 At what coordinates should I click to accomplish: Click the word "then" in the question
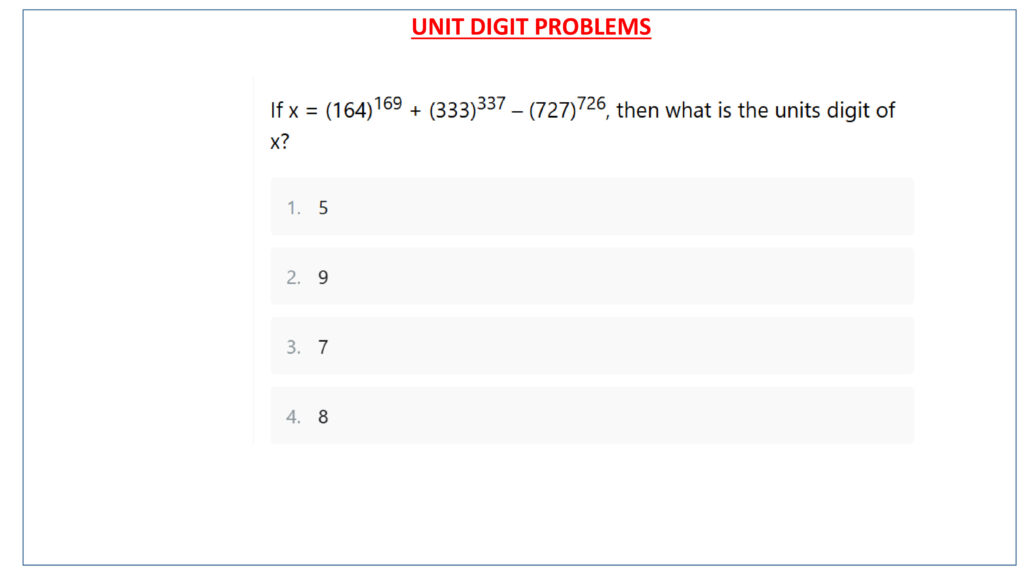point(638,110)
